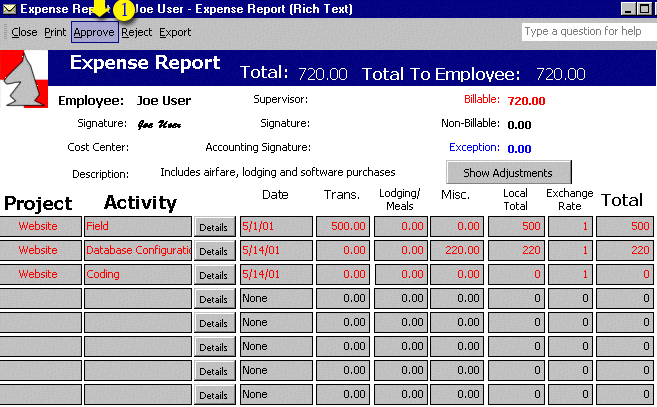Focus the 'Type a question for help' box
Screen dimensions: 657x407
[589, 31]
